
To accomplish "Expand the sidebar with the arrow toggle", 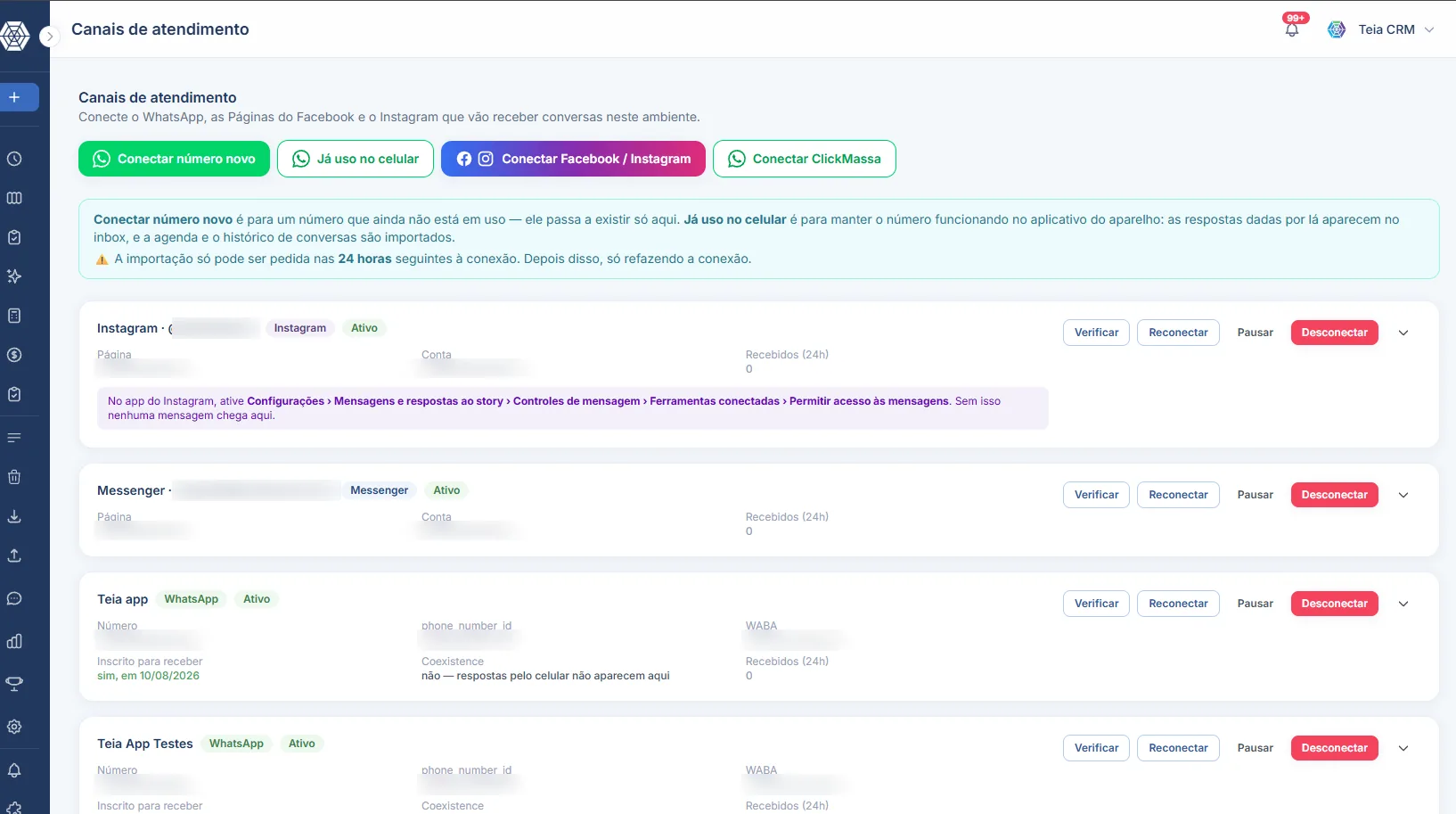I will coord(50,37).
